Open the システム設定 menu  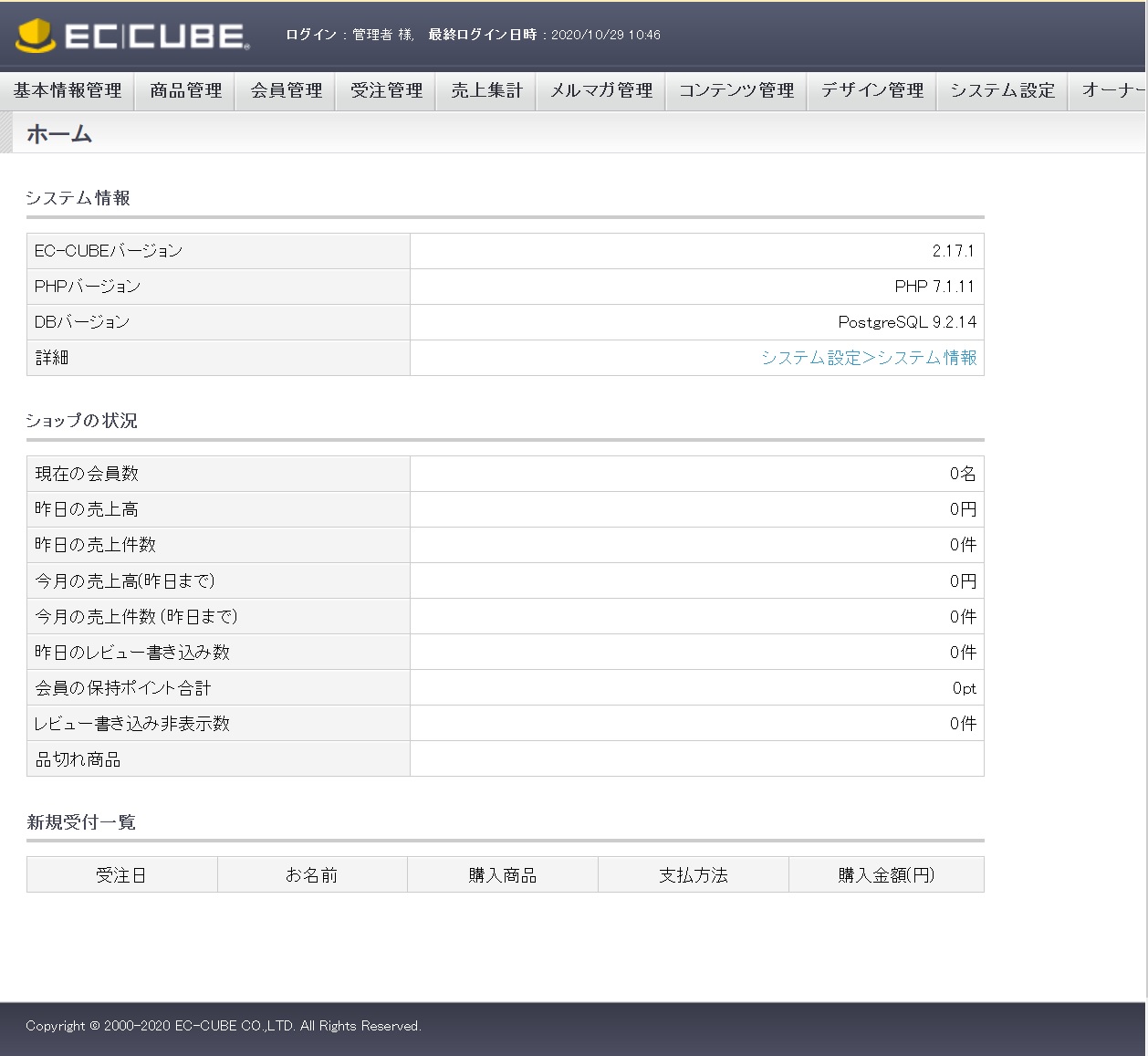tap(1002, 90)
